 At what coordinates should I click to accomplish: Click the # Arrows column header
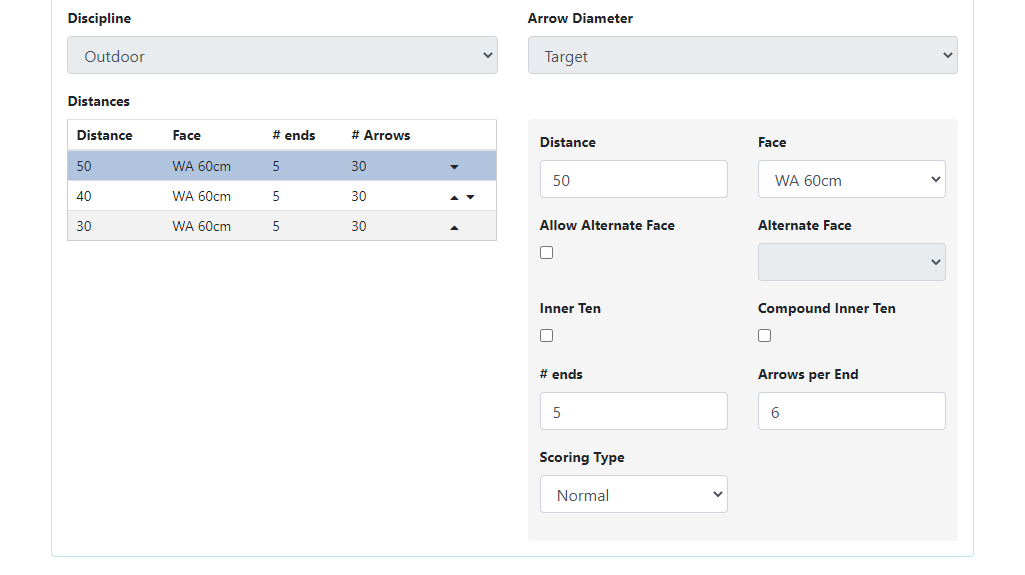[381, 135]
